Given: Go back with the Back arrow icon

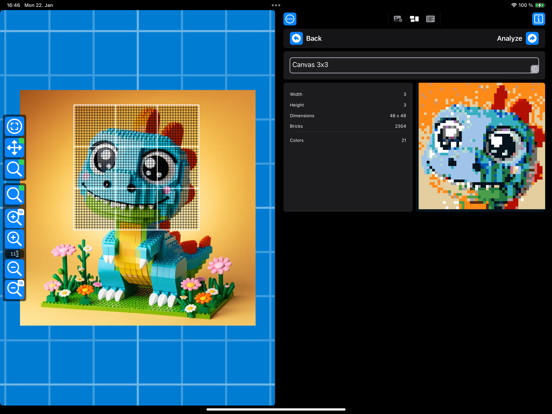Looking at the screenshot, I should [x=296, y=38].
